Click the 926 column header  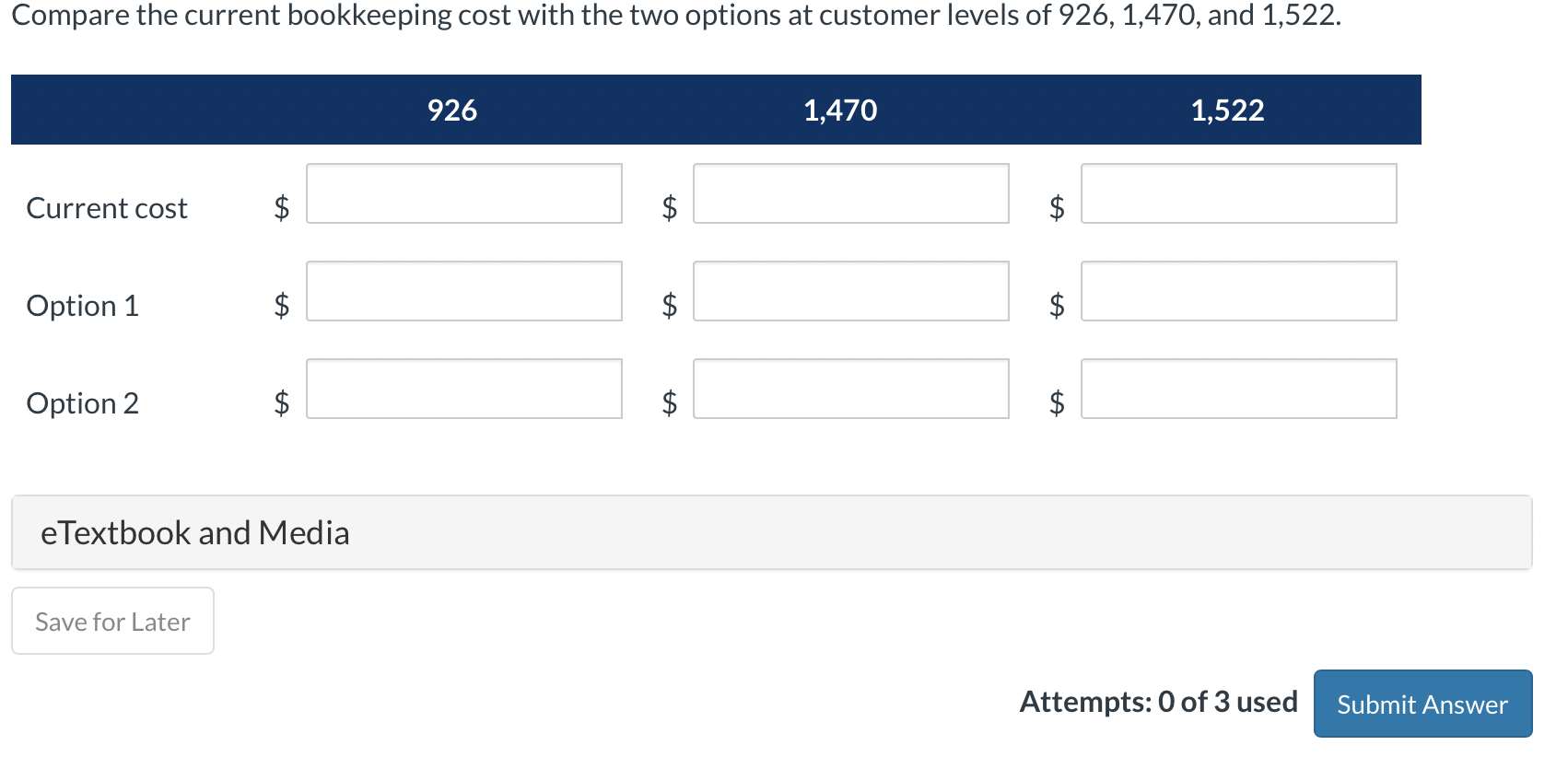coord(451,110)
